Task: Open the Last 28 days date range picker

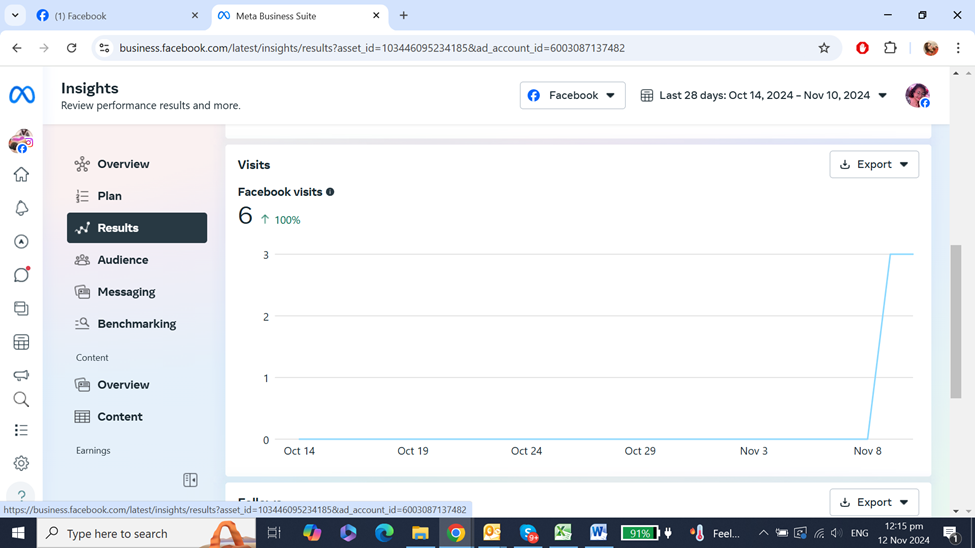Action: [x=764, y=95]
